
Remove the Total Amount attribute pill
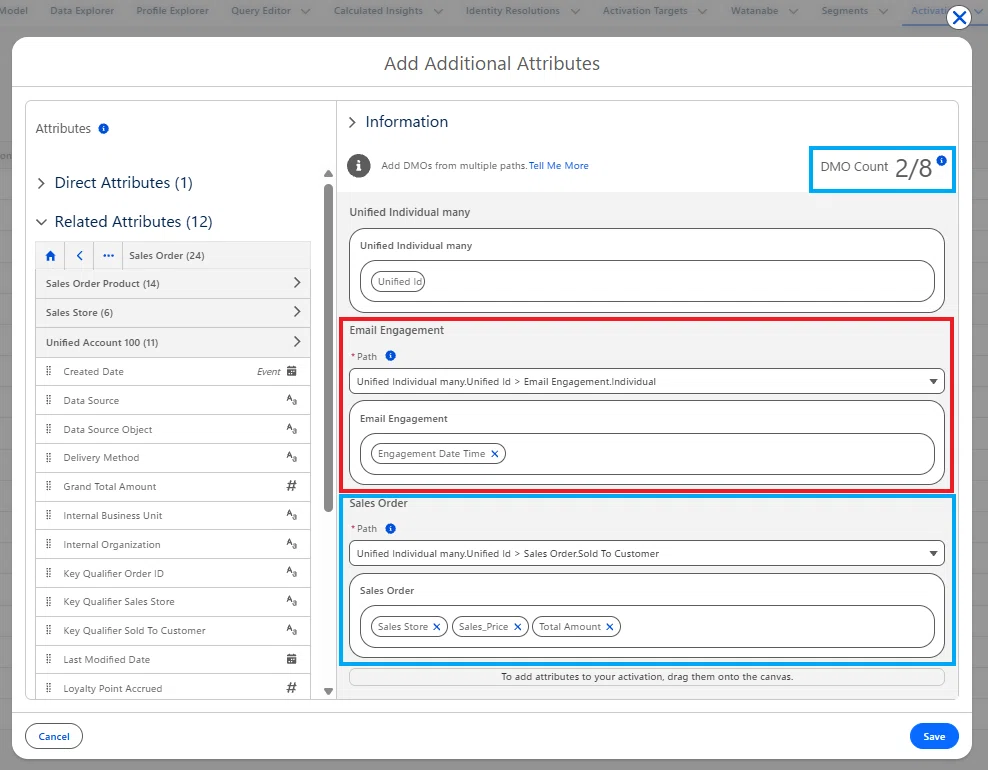point(609,627)
